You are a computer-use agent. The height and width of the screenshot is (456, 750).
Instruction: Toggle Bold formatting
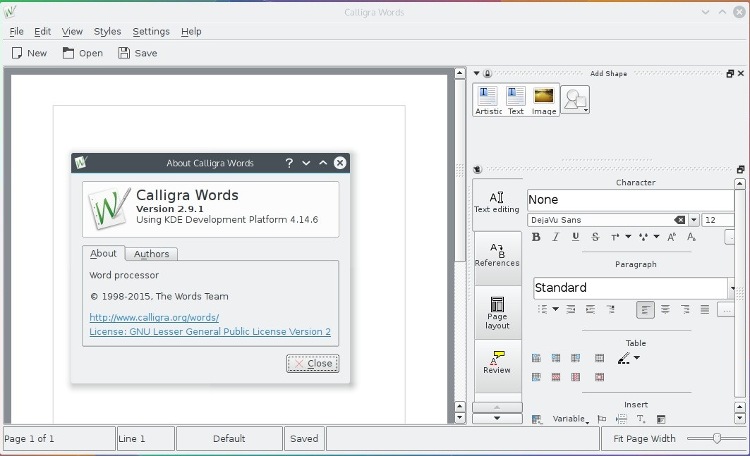coord(536,237)
